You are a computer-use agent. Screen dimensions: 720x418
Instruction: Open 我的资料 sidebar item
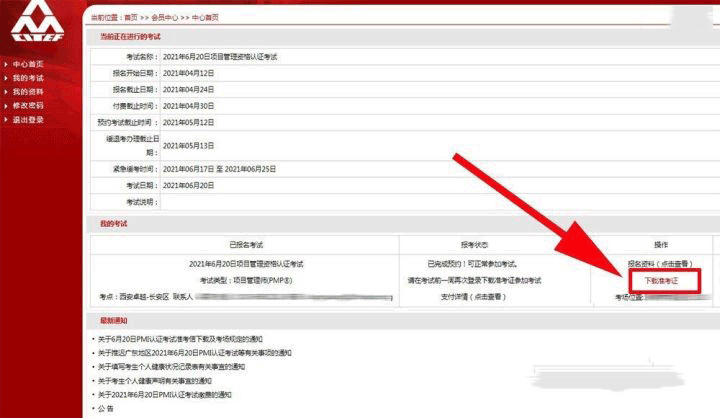click(x=28, y=92)
